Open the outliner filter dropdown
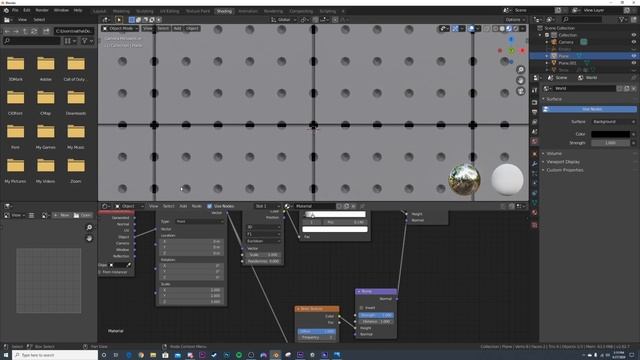This screenshot has width=640, height=360. 623,20
